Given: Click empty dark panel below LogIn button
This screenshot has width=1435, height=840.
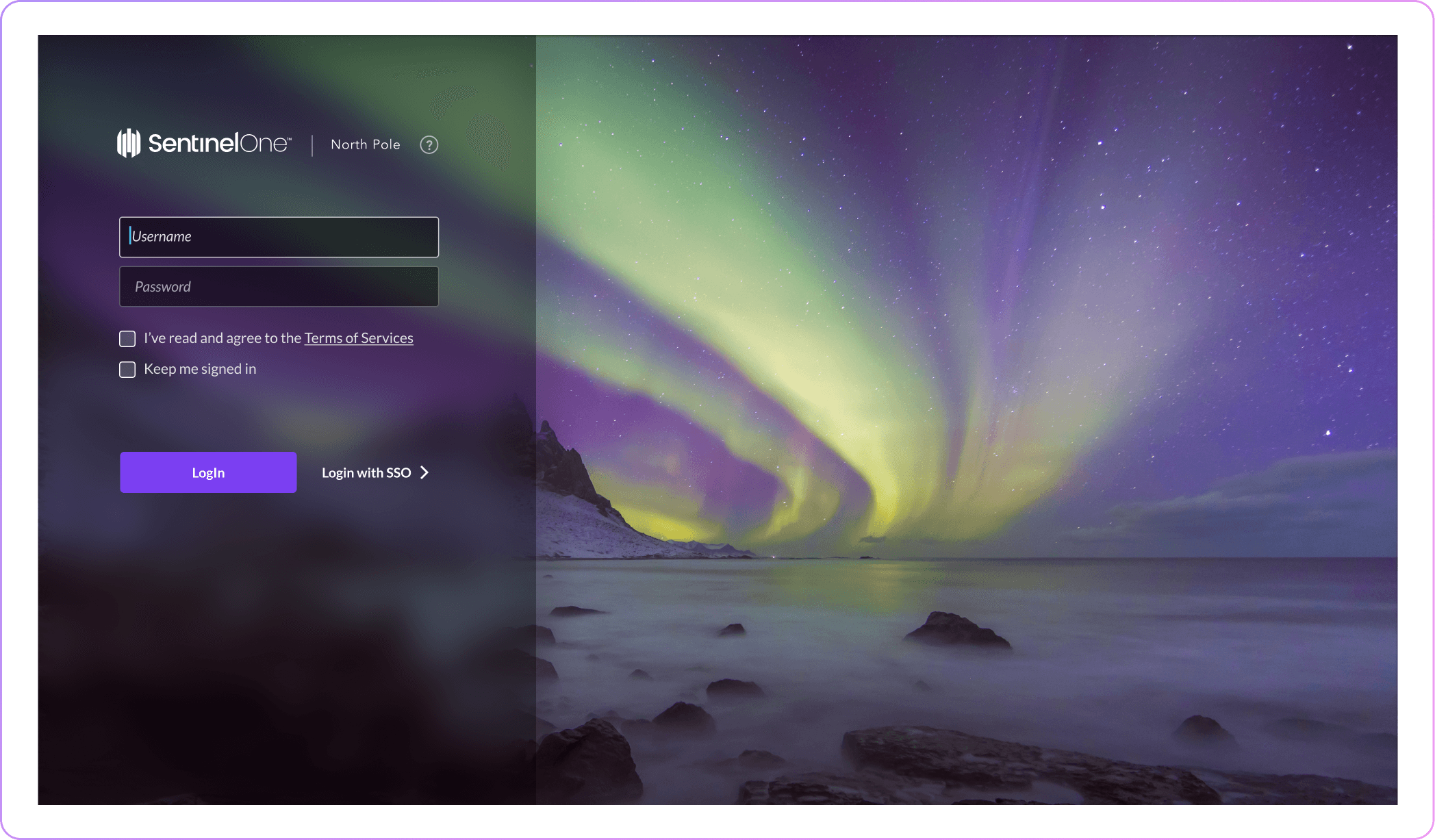Looking at the screenshot, I should point(274,650).
